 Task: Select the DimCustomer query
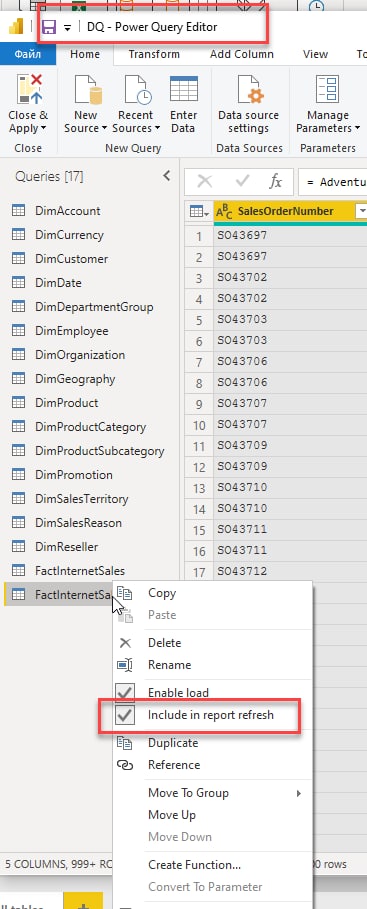(71, 259)
